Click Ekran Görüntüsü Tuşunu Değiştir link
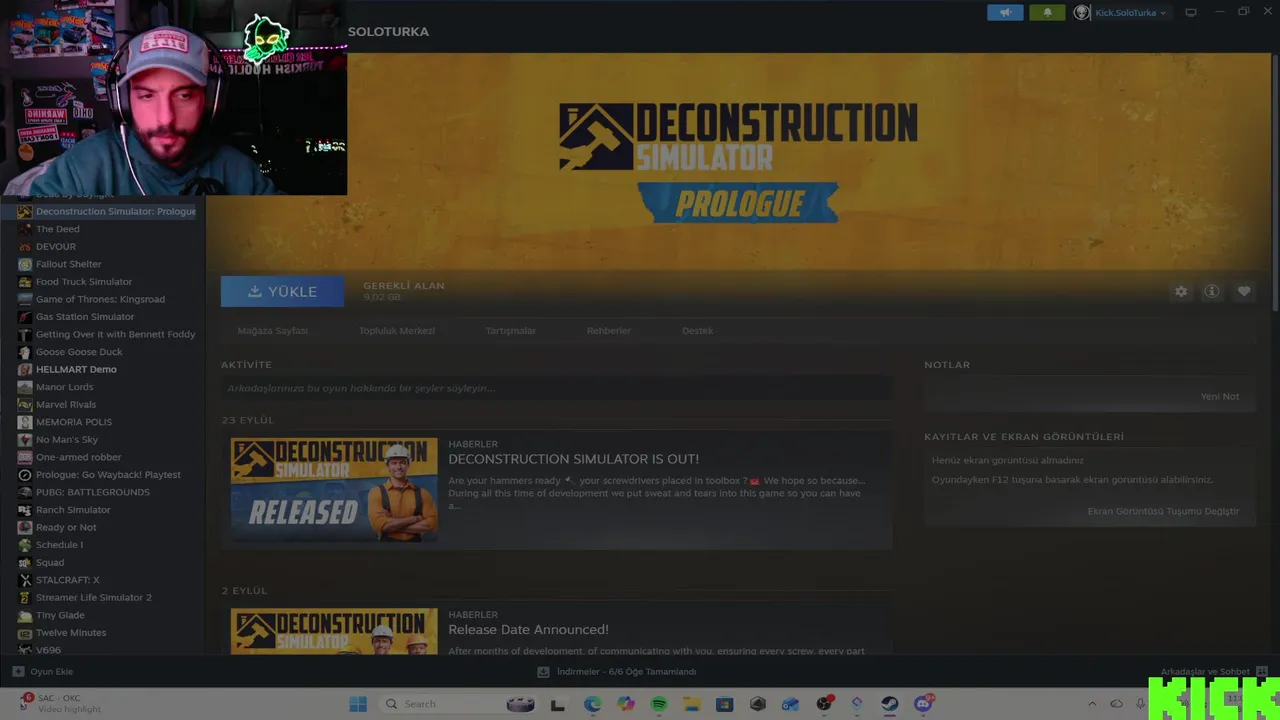1280x720 pixels. click(1163, 511)
